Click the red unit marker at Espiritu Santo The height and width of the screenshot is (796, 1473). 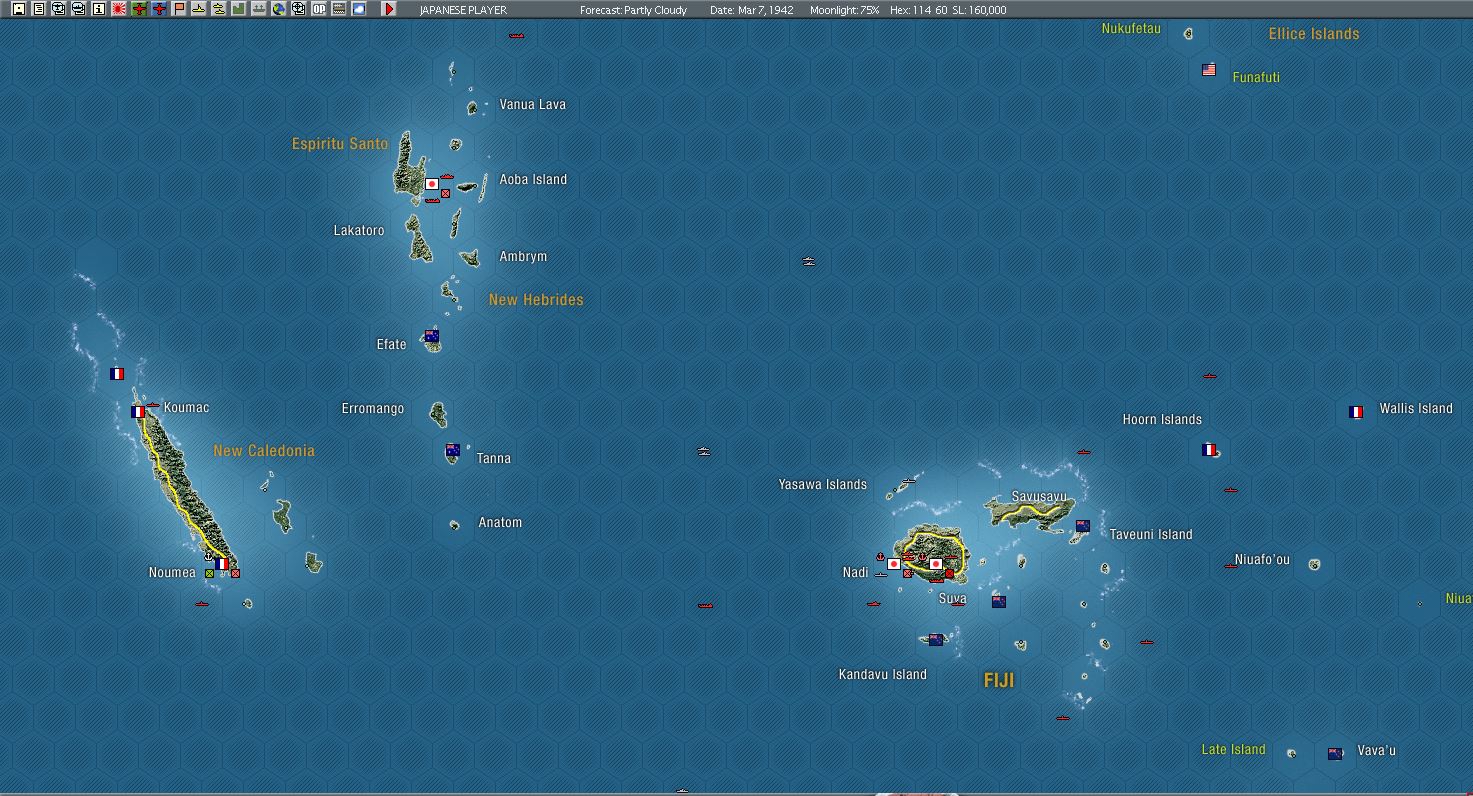pyautogui.click(x=446, y=194)
